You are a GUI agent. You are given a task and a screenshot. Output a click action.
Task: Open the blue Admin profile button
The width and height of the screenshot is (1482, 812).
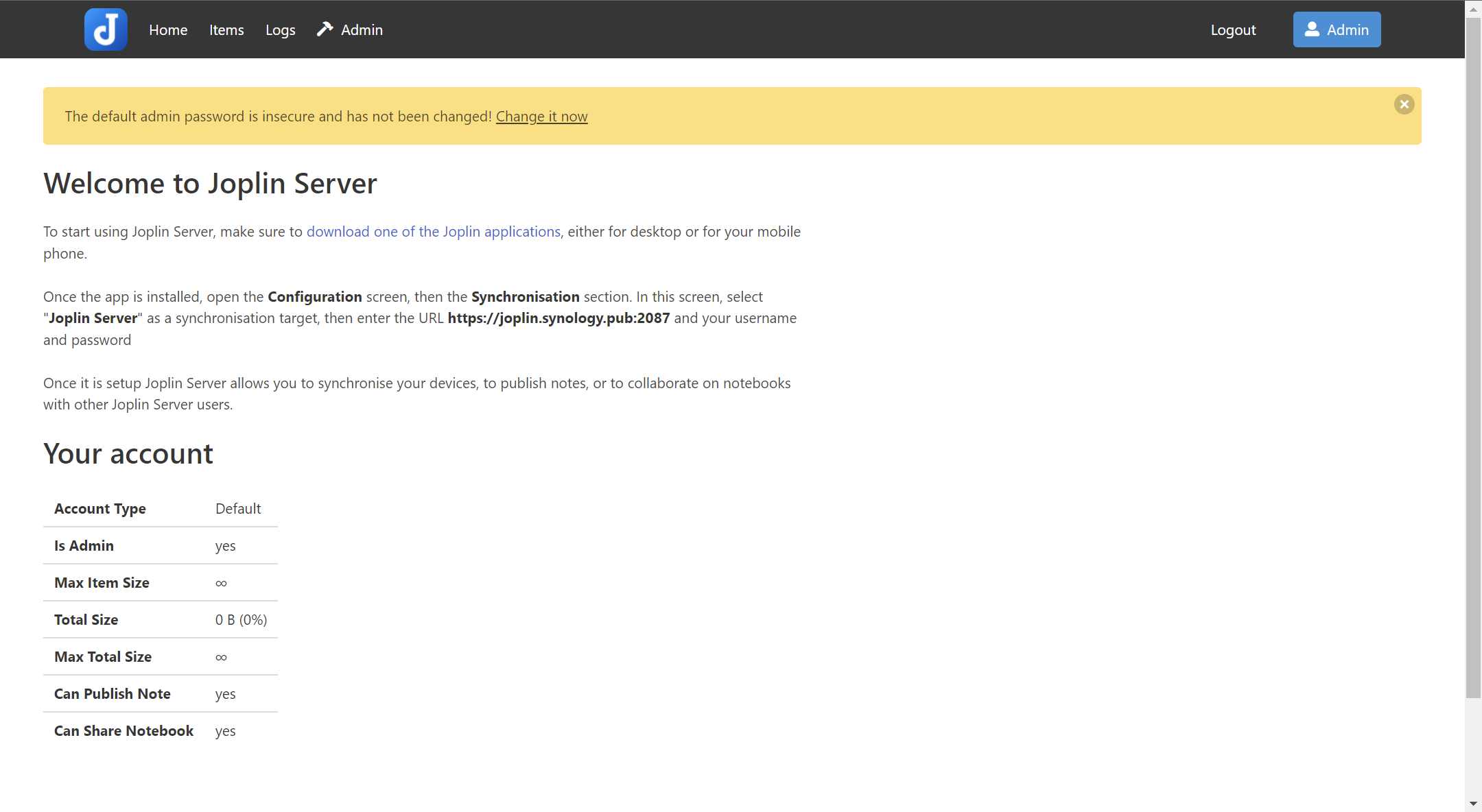[x=1337, y=29]
